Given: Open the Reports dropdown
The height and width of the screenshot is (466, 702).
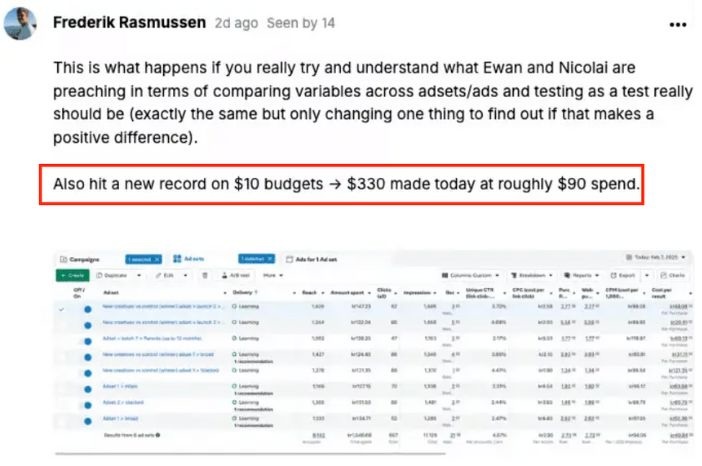Looking at the screenshot, I should (582, 274).
